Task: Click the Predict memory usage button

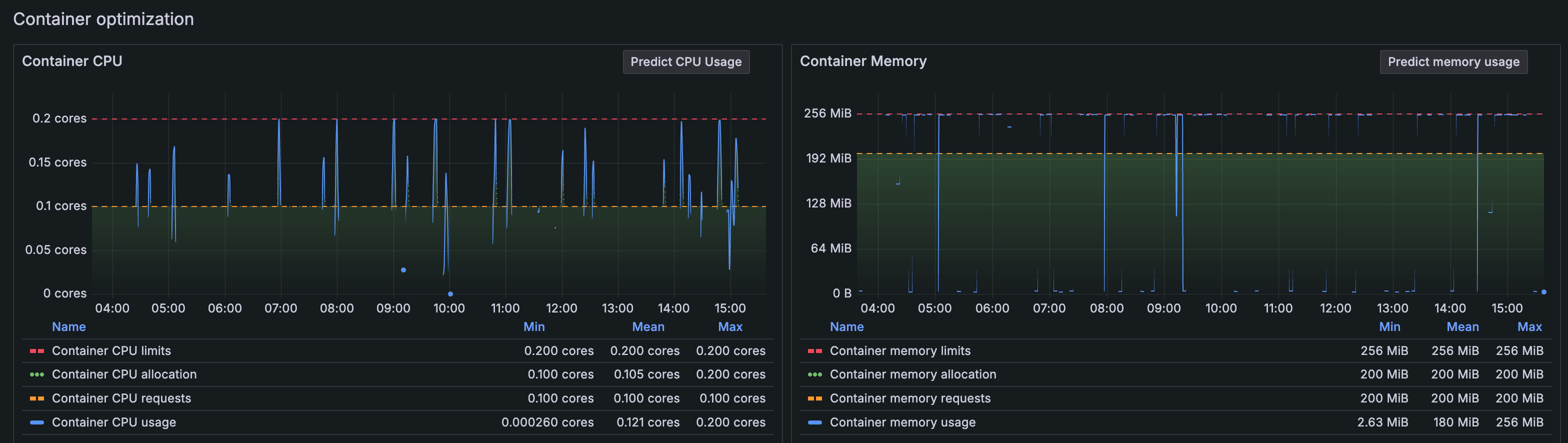Action: pos(1453,61)
